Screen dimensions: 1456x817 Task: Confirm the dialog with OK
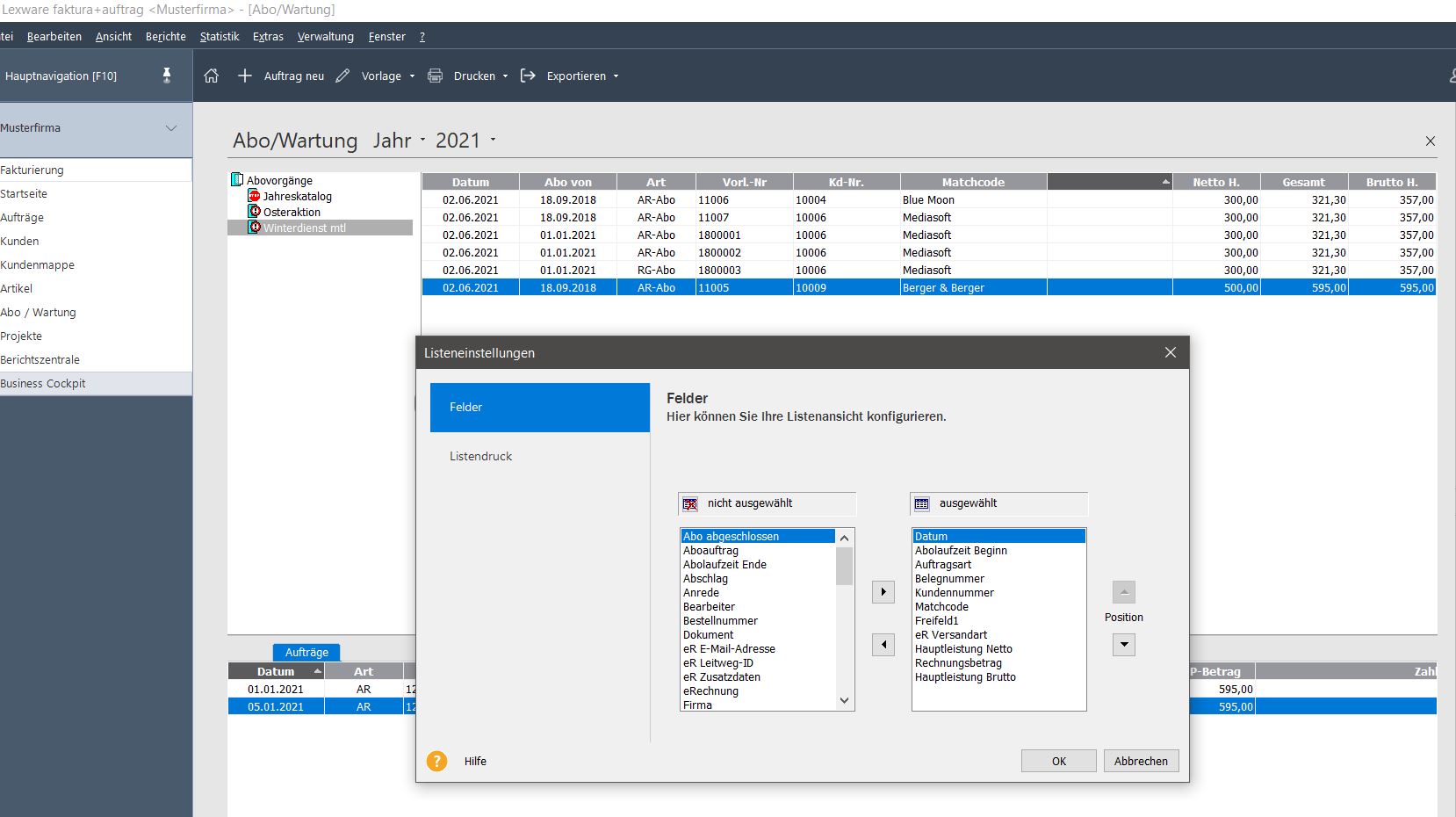1058,761
